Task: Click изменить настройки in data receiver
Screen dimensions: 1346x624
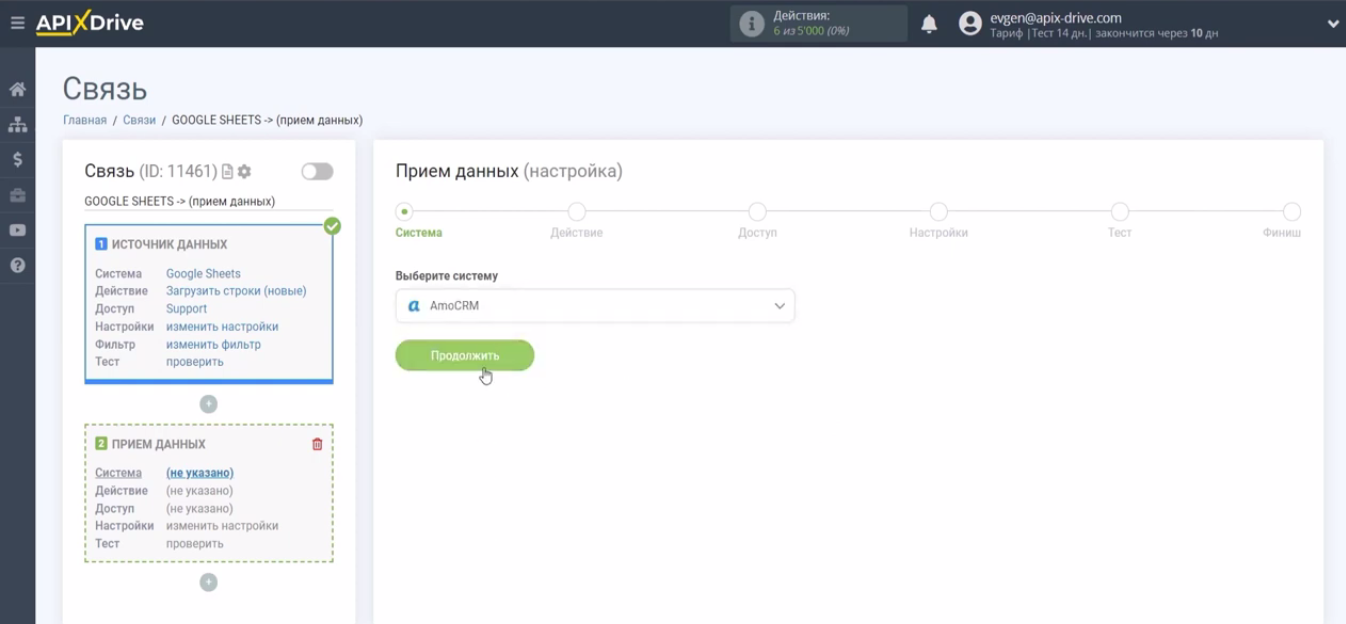Action: pos(222,526)
